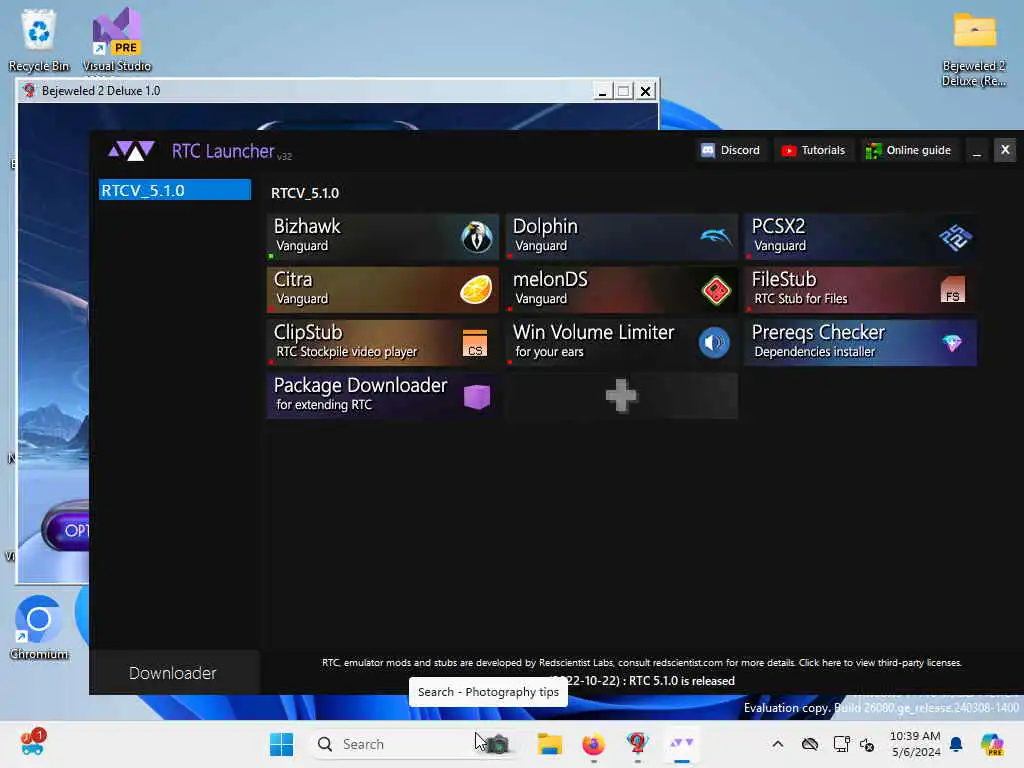Select the Visual Studio desktop shortcut
This screenshot has height=768, width=1024.
click(x=117, y=39)
